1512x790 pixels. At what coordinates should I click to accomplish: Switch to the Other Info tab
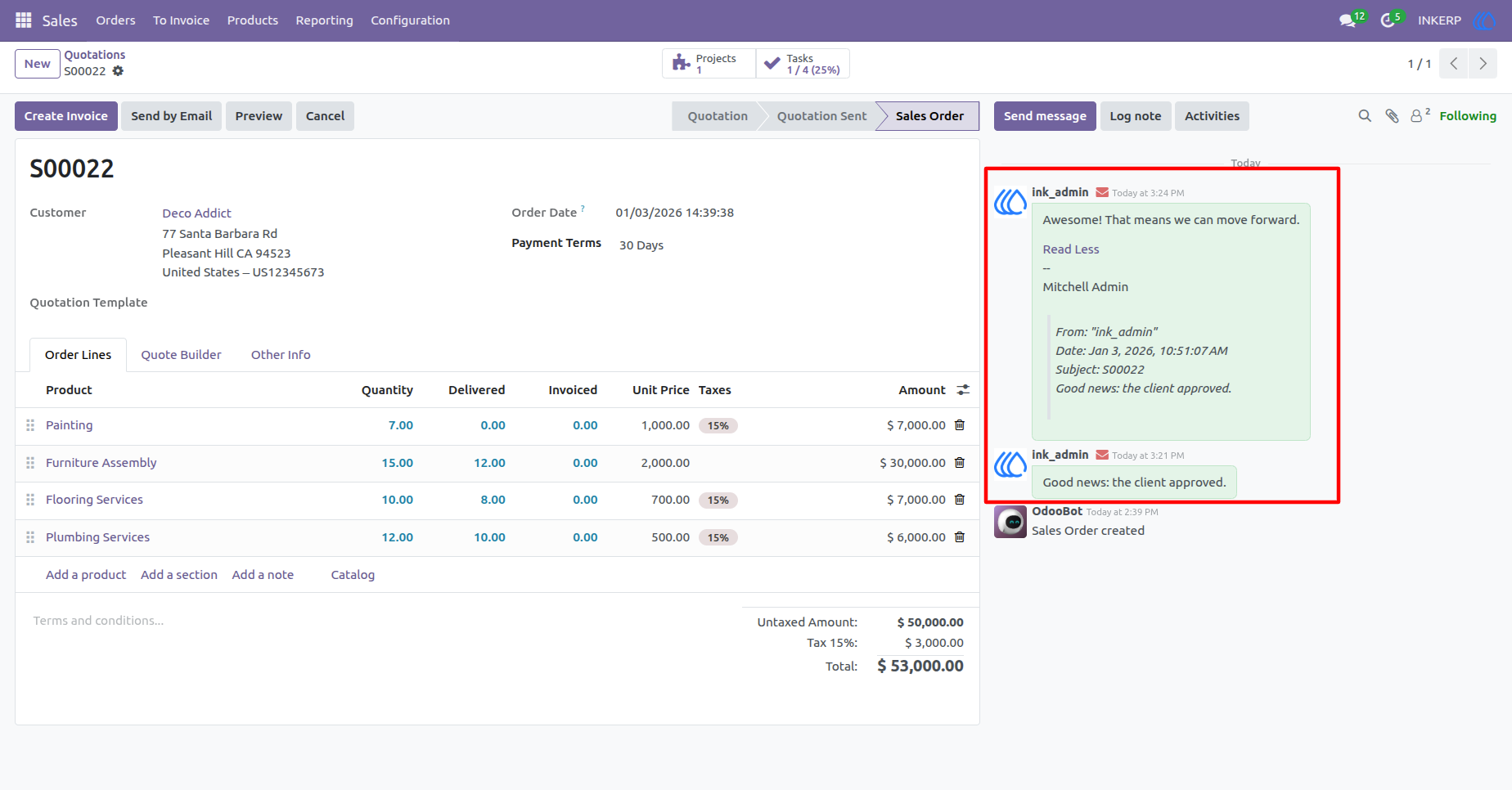(x=281, y=355)
